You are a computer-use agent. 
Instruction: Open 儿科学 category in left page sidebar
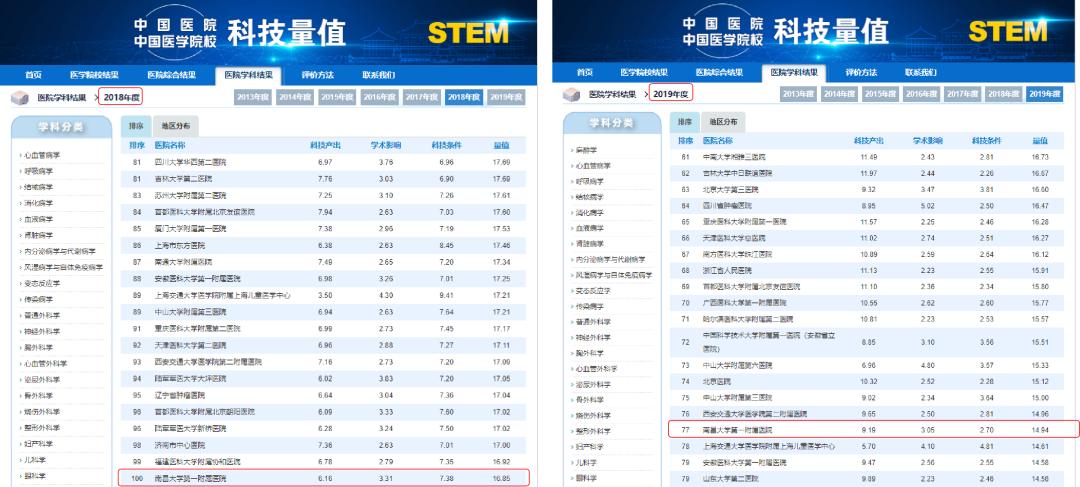[x=34, y=459]
